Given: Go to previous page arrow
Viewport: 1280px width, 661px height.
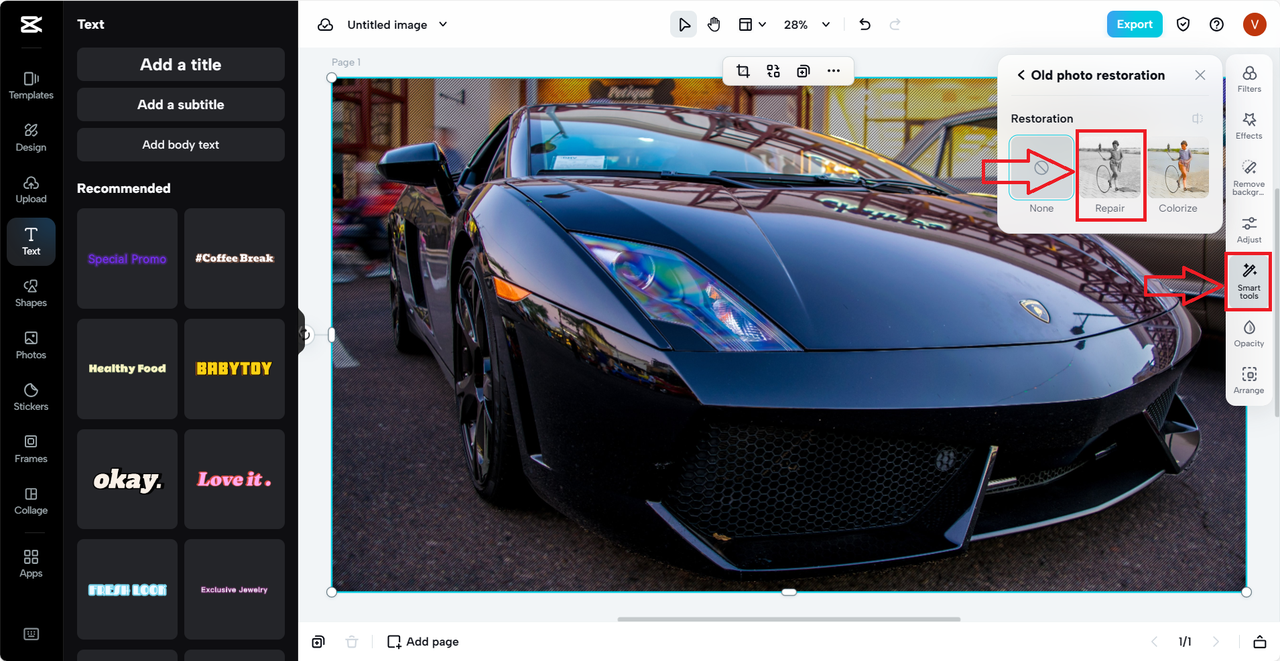Looking at the screenshot, I should click(x=1154, y=641).
